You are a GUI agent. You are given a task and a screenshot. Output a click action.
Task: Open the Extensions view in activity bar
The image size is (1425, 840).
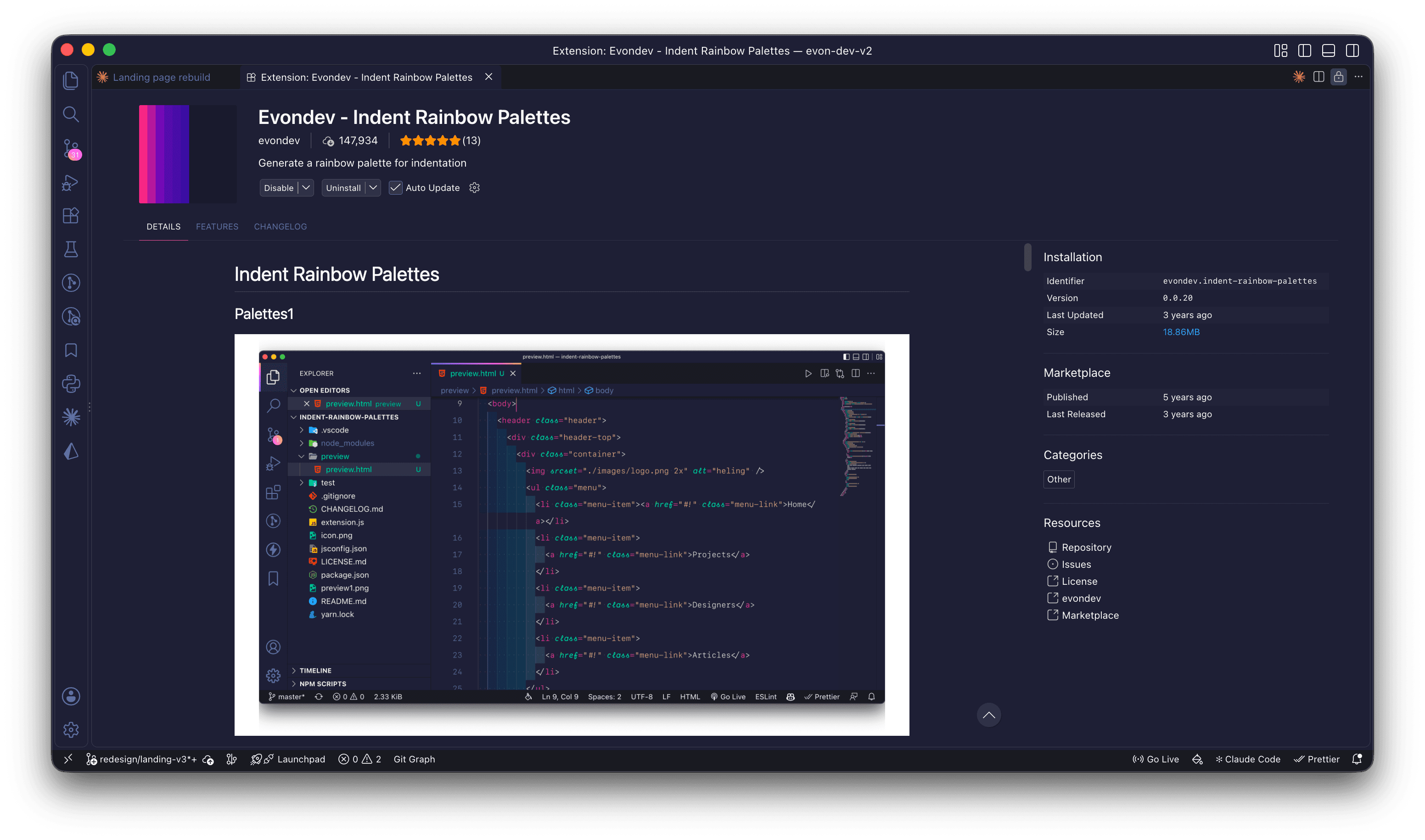(71, 216)
